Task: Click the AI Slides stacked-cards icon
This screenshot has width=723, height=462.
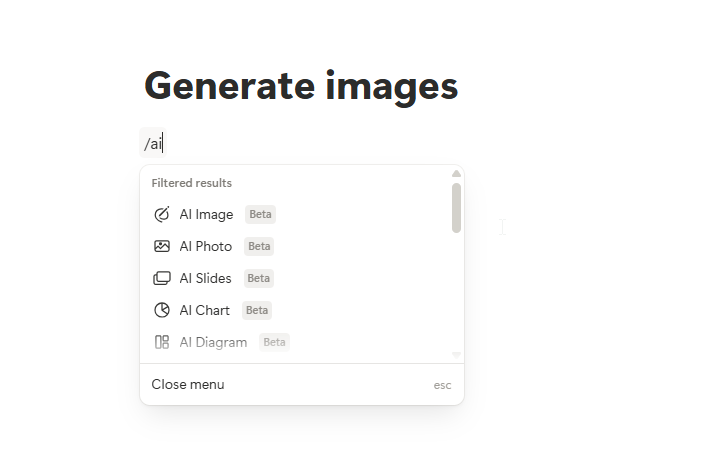Action: [162, 278]
